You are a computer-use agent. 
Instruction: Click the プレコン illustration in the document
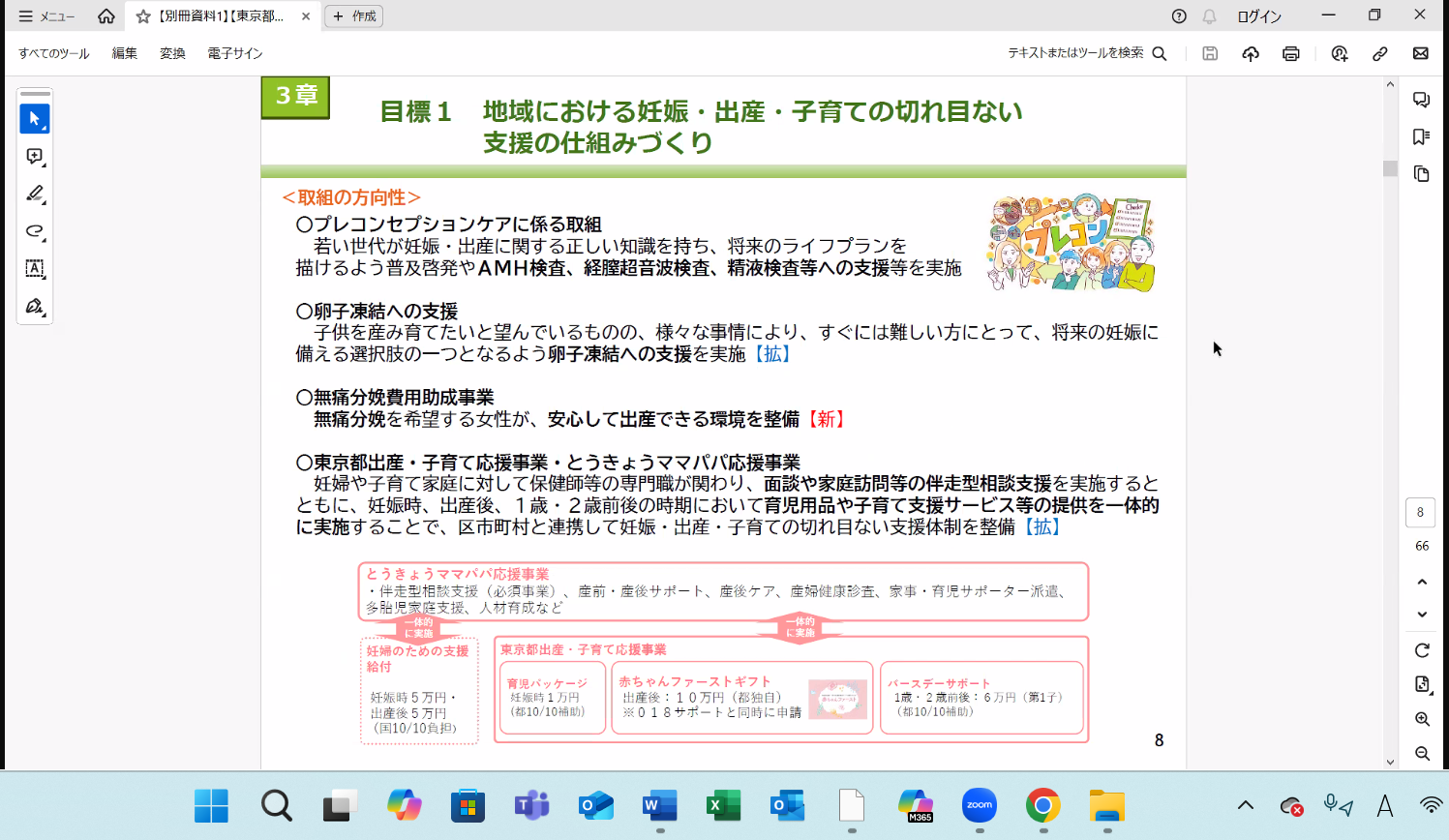[x=1072, y=242]
